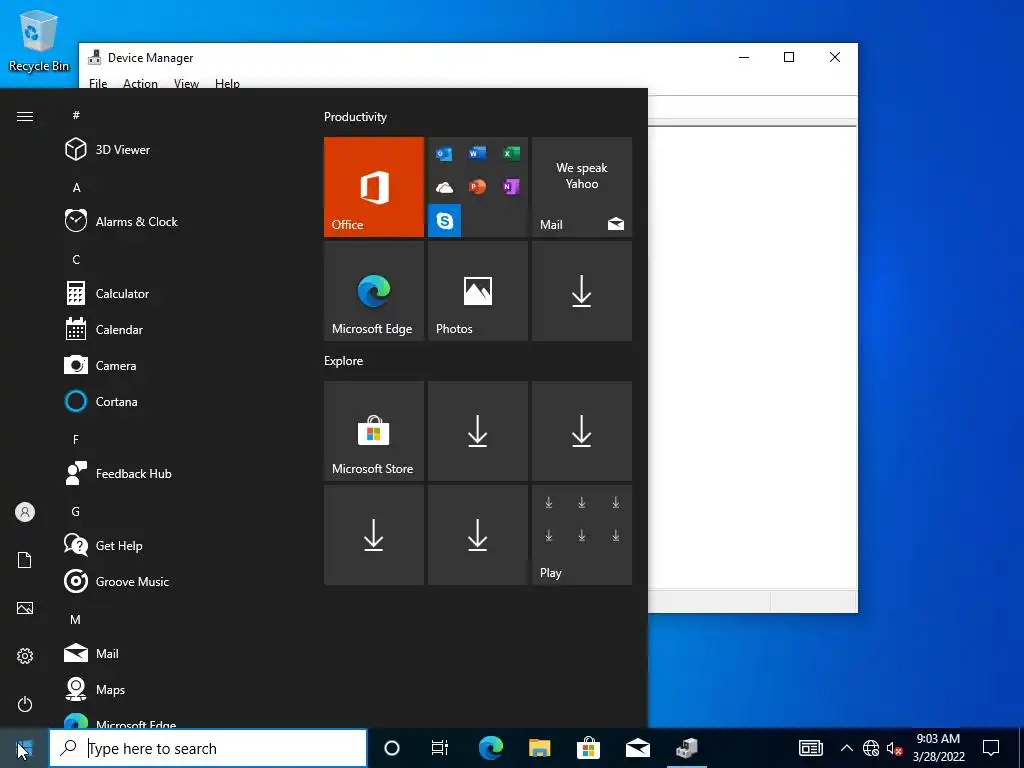
Task: Open Pictures from Start sidebar
Action: coord(25,608)
